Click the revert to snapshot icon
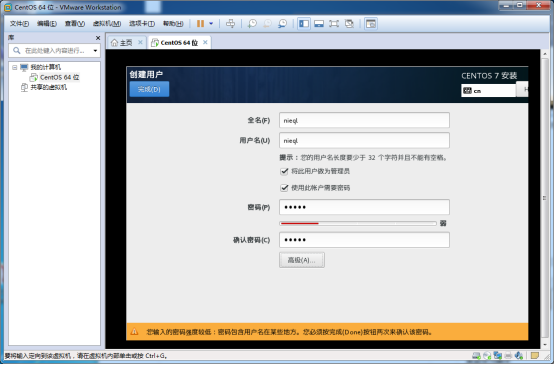The image size is (554, 365). point(267,24)
